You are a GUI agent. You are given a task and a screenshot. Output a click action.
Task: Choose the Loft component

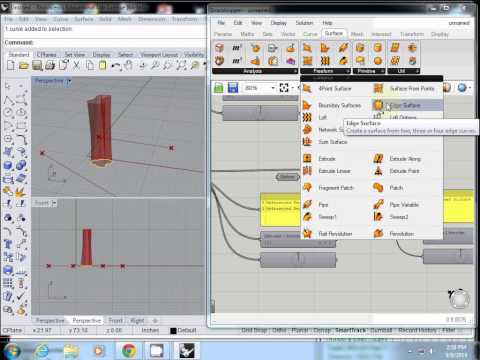pos(315,117)
